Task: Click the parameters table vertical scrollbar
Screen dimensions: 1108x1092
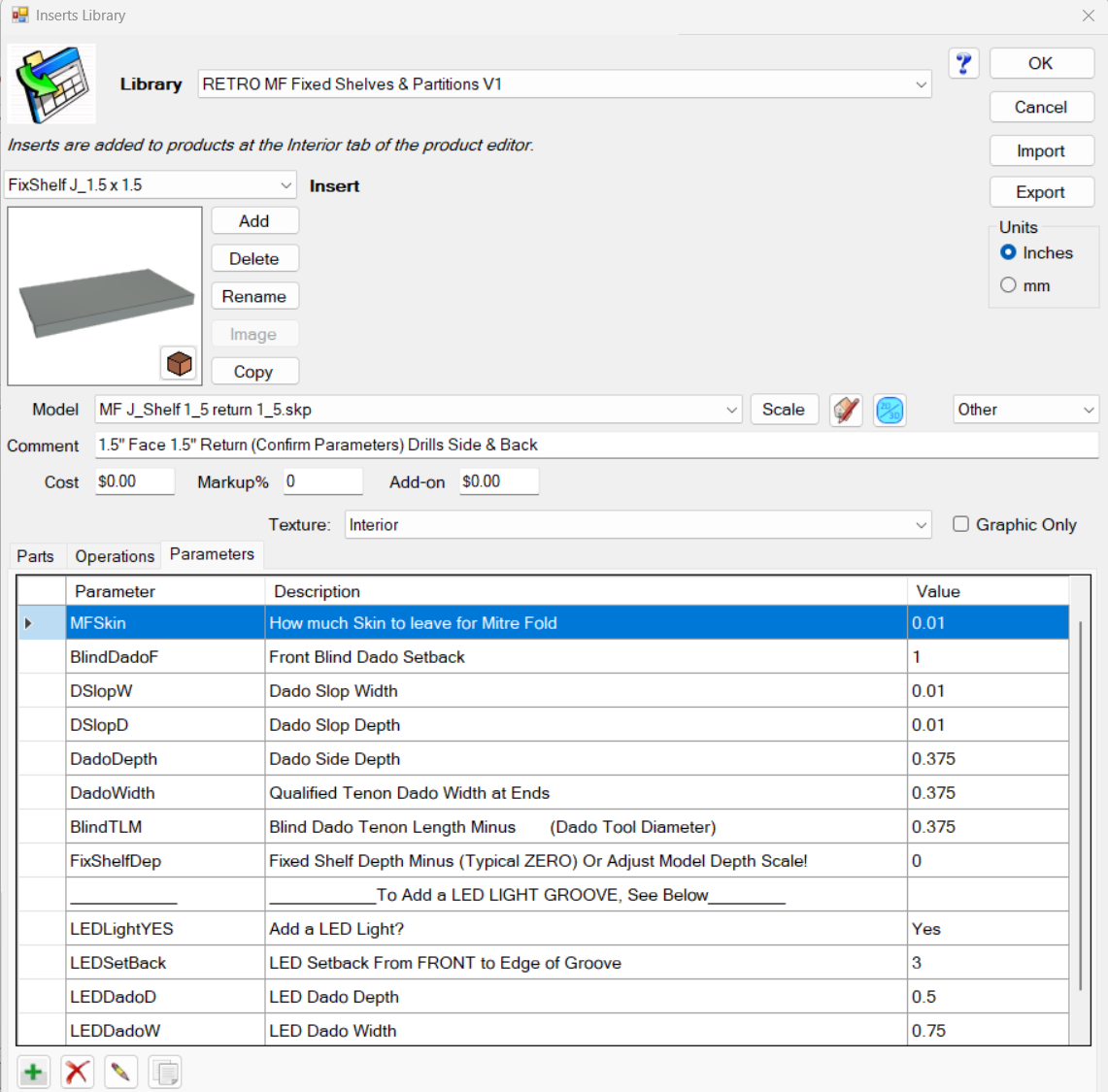Action: [x=1080, y=806]
